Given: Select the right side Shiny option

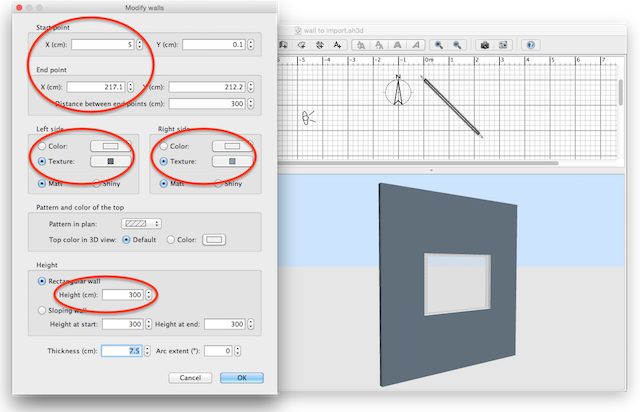Looking at the screenshot, I should click(217, 184).
